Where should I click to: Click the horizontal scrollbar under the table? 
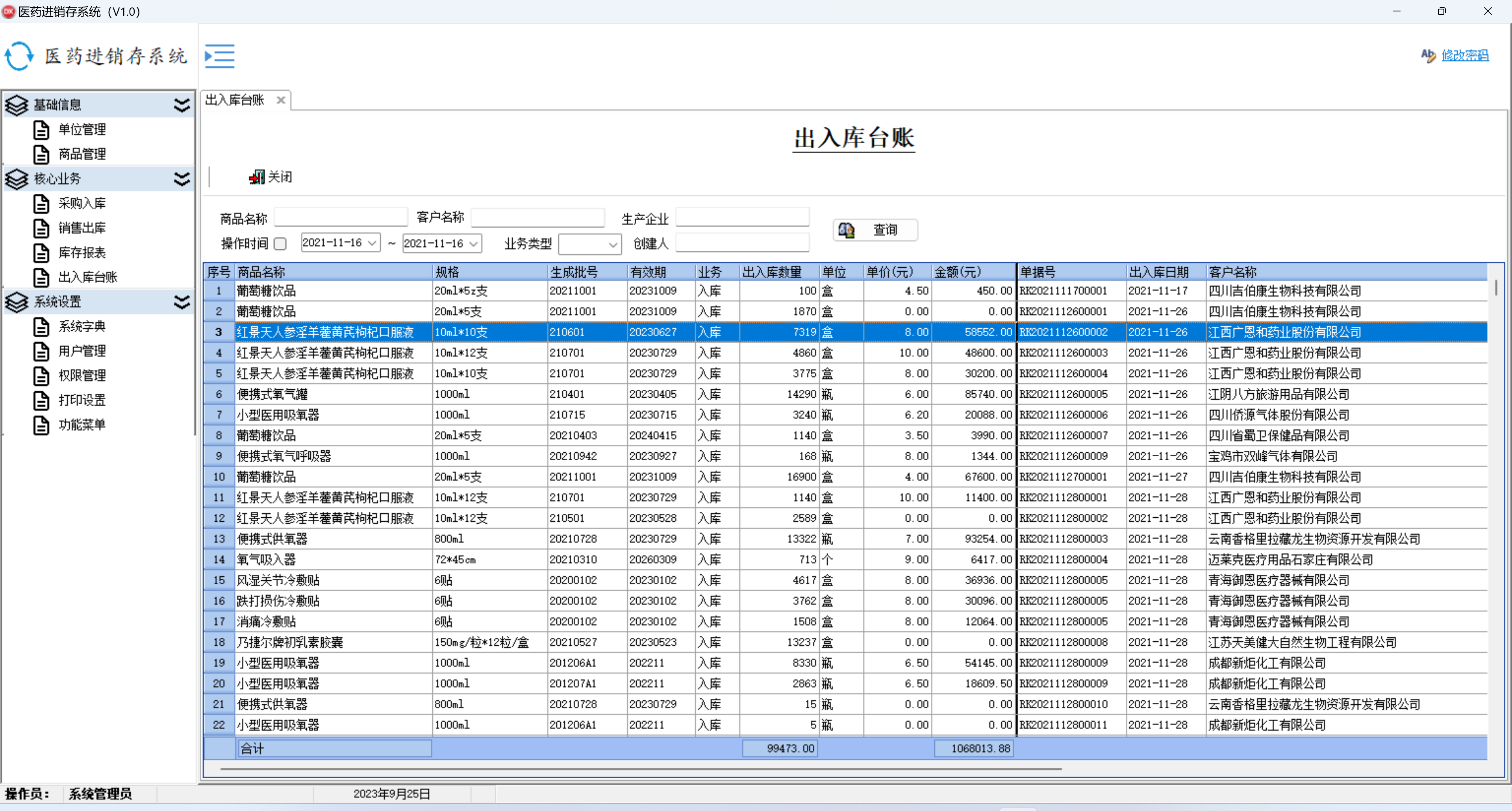click(641, 768)
